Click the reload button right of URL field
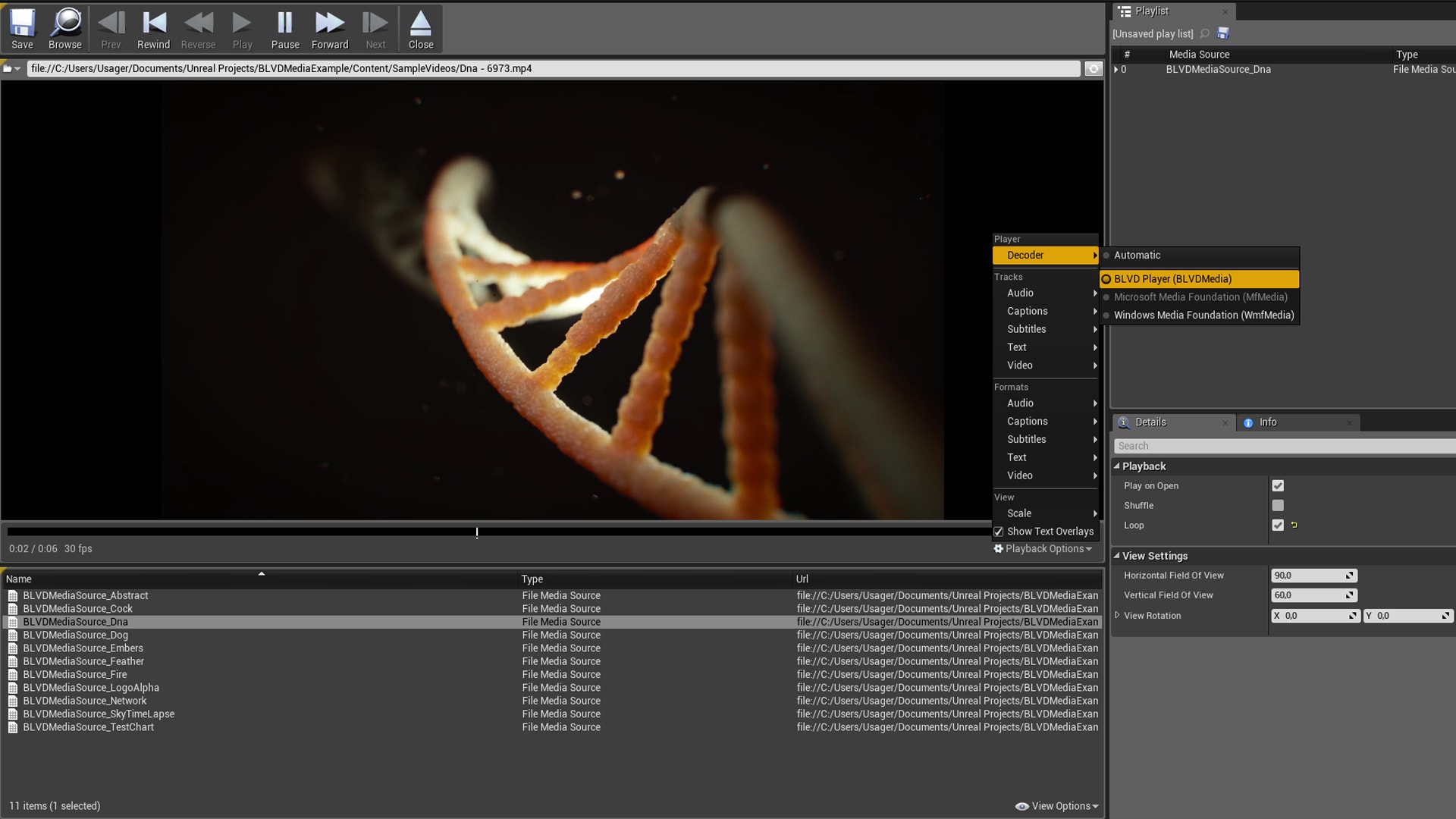 pos(1094,68)
